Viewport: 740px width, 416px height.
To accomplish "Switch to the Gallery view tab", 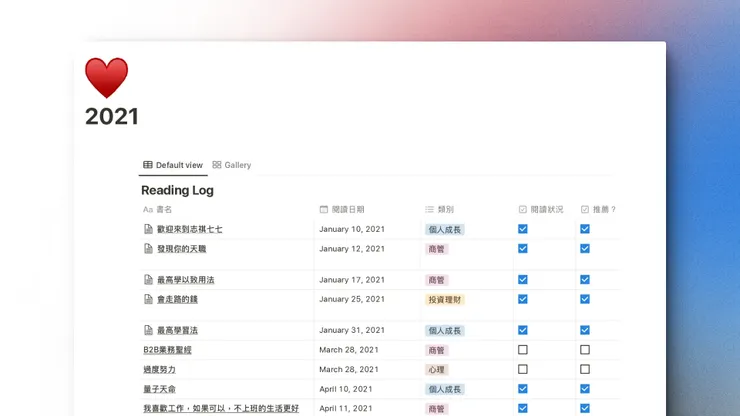I will click(x=232, y=165).
